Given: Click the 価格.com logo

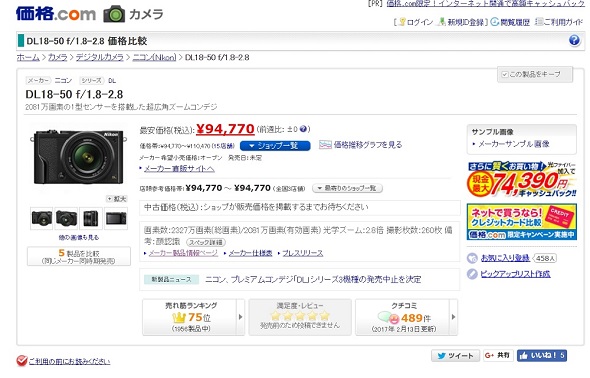Looking at the screenshot, I should click(56, 14).
